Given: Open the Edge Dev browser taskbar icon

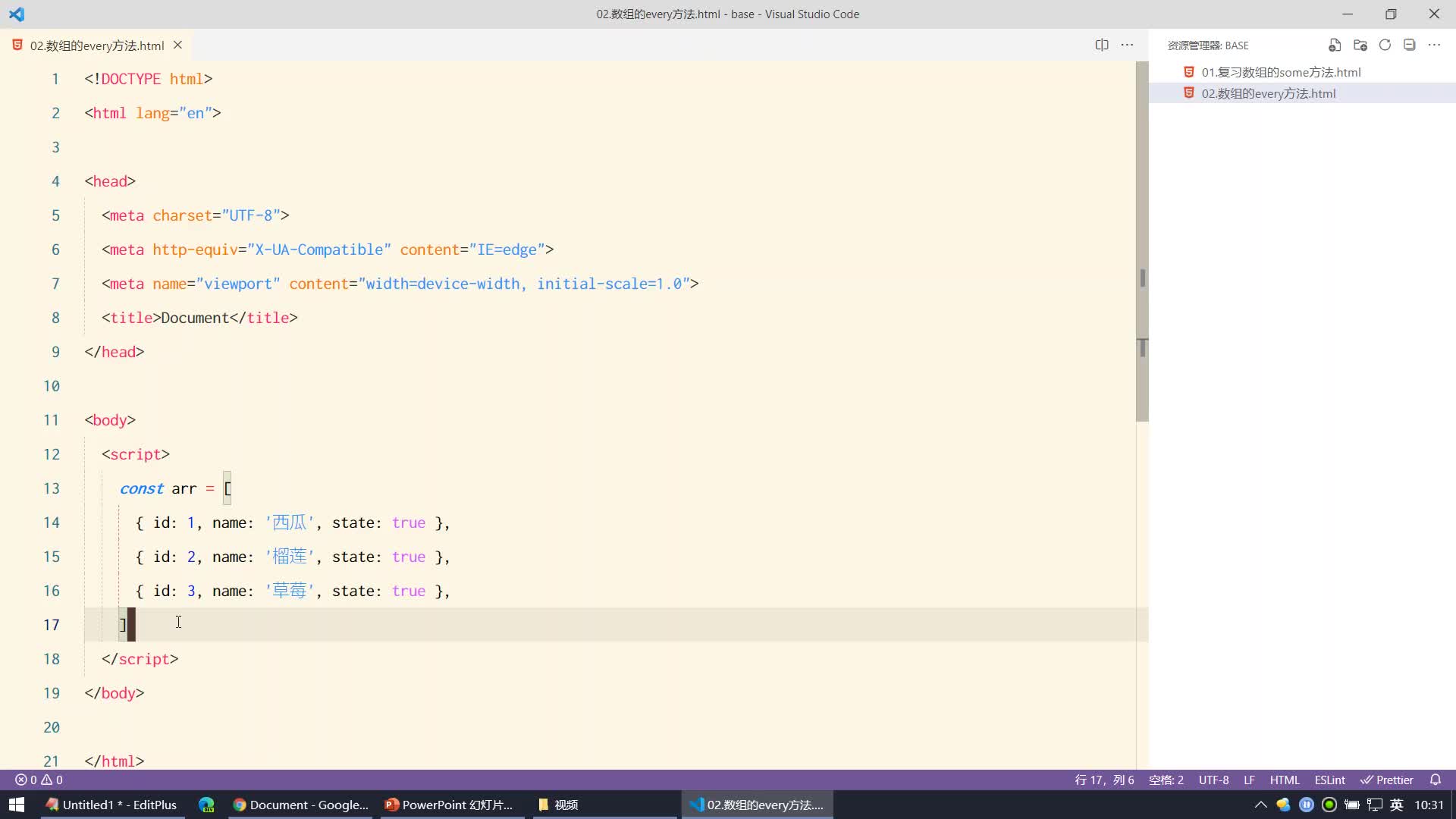Looking at the screenshot, I should [206, 805].
